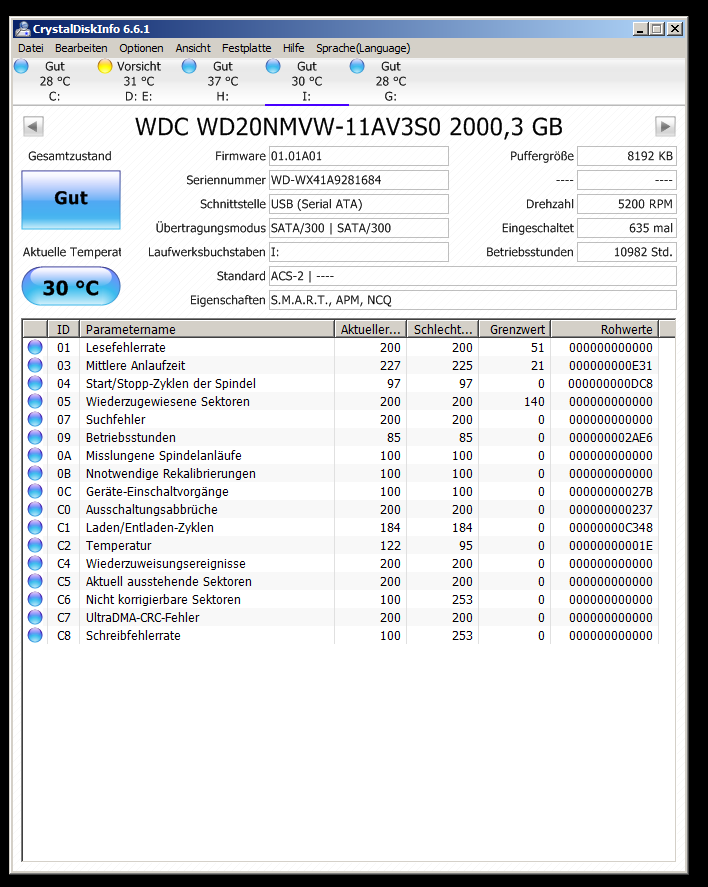Viewport: 708px width, 887px height.
Task: Click status orb of UltraDMA-CRC-Fehler row
Action: tap(35, 617)
